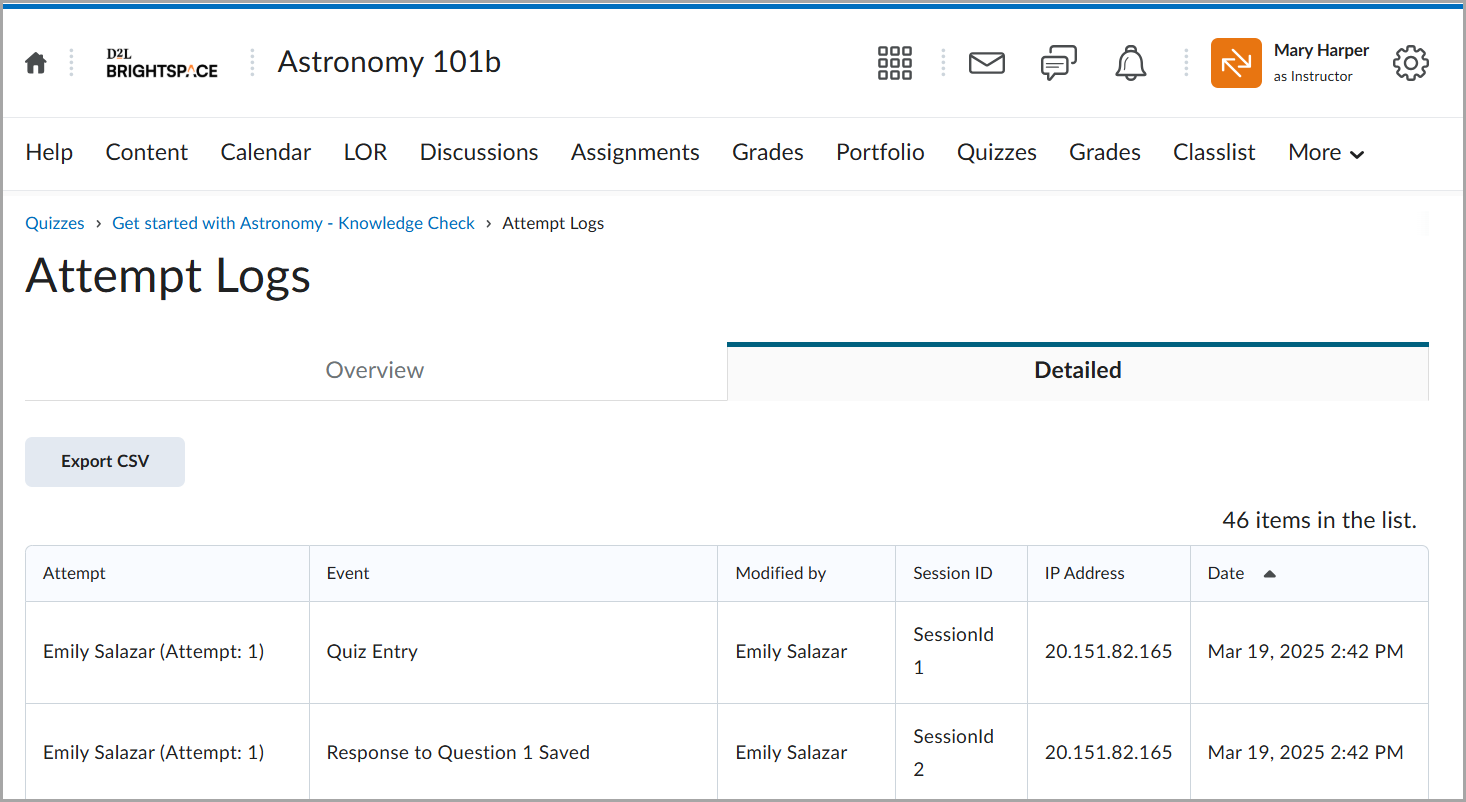Expand the More navigation dropdown
The image size is (1466, 802).
tap(1326, 153)
